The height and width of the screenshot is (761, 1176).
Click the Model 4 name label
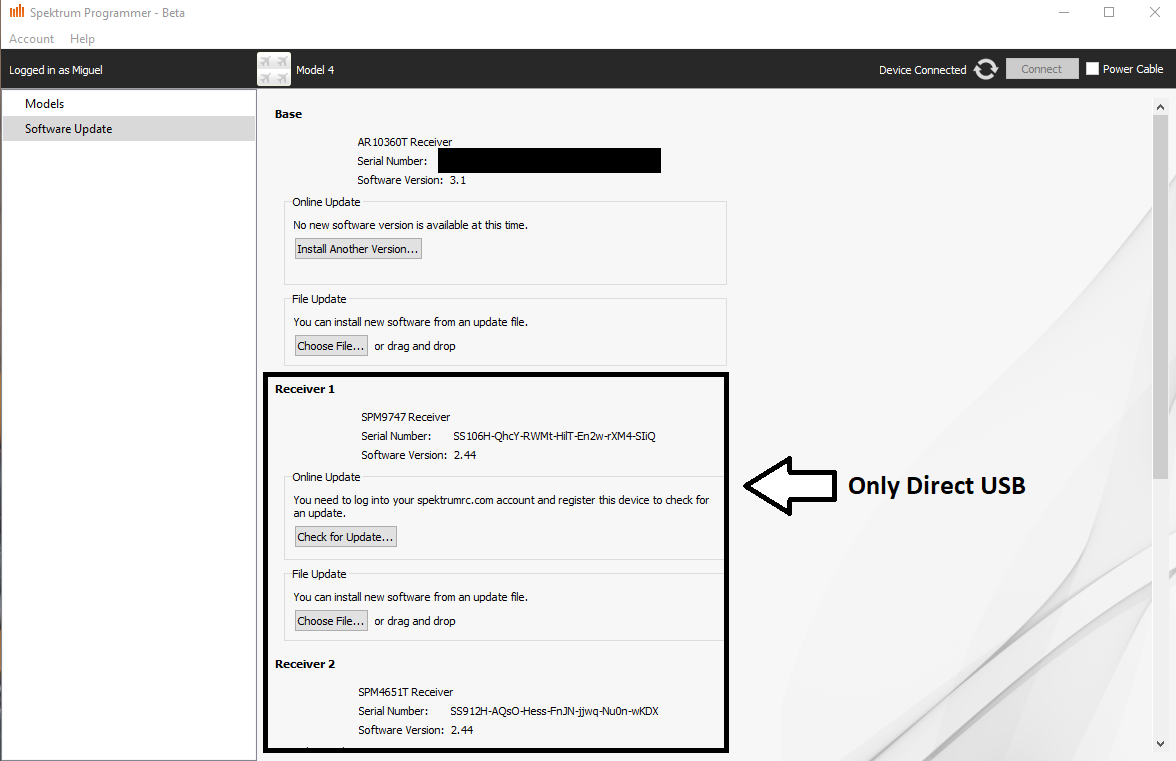click(315, 70)
